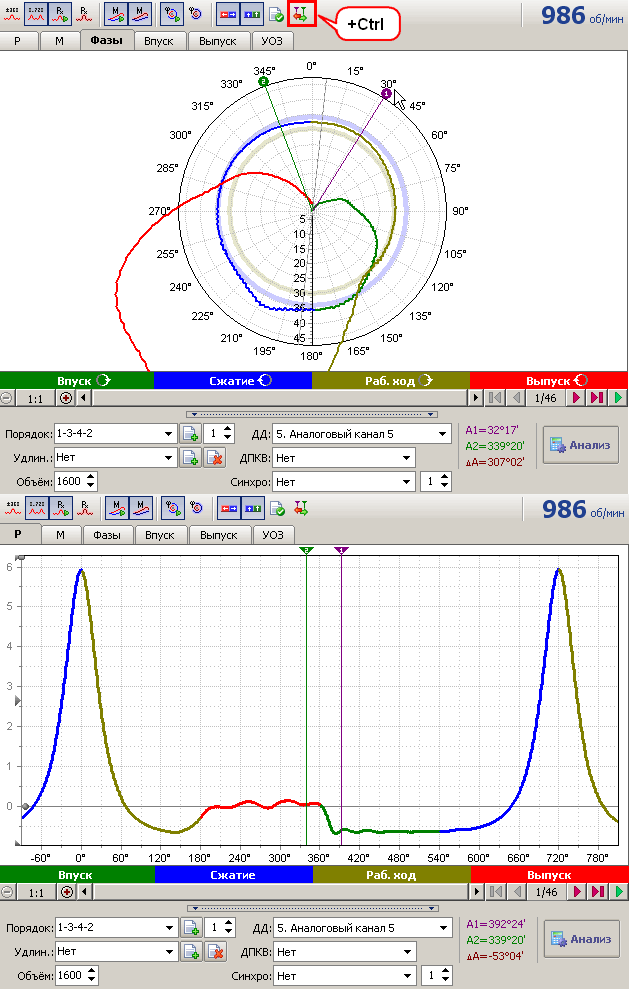Click the Анализ button in upper panel
629x989 pixels.
pos(580,445)
